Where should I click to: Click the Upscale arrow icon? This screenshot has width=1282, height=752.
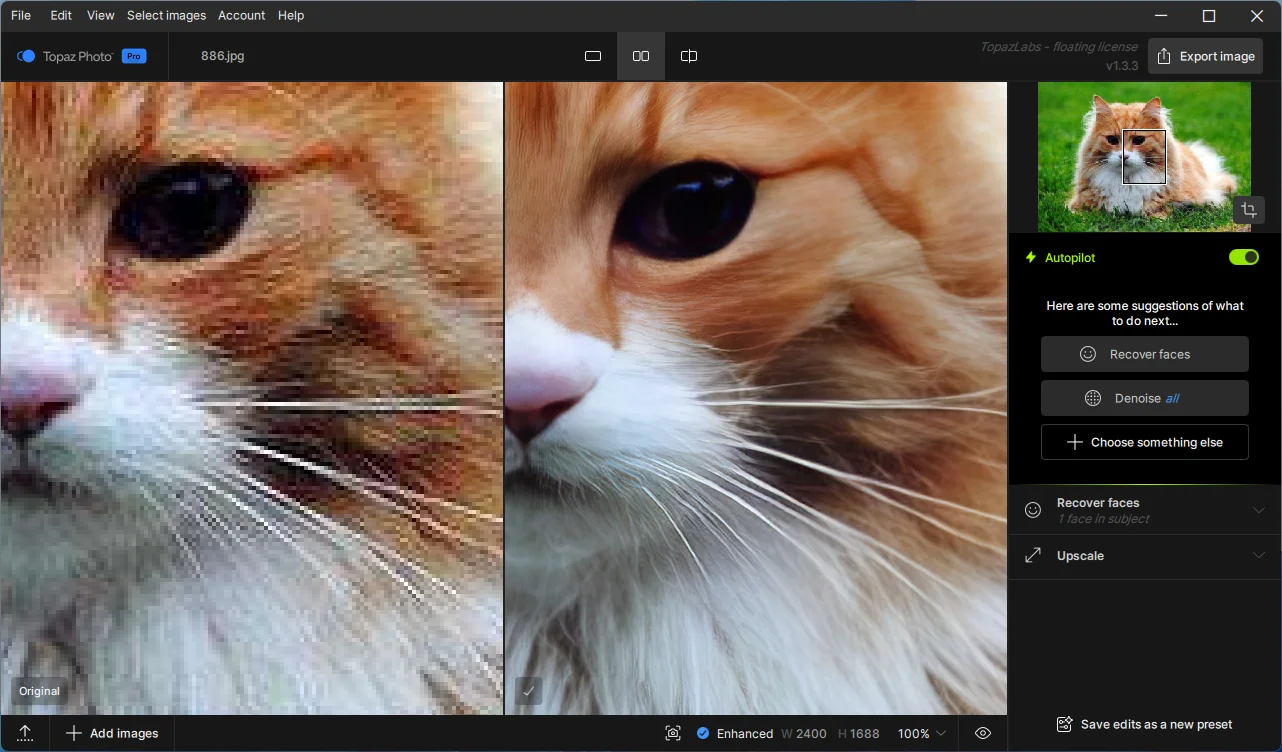point(1033,556)
